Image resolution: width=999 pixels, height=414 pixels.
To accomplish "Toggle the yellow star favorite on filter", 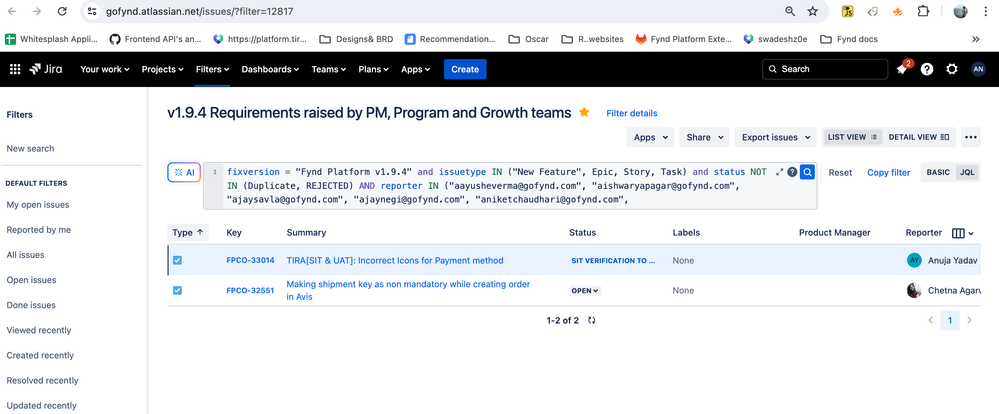I will 584,113.
